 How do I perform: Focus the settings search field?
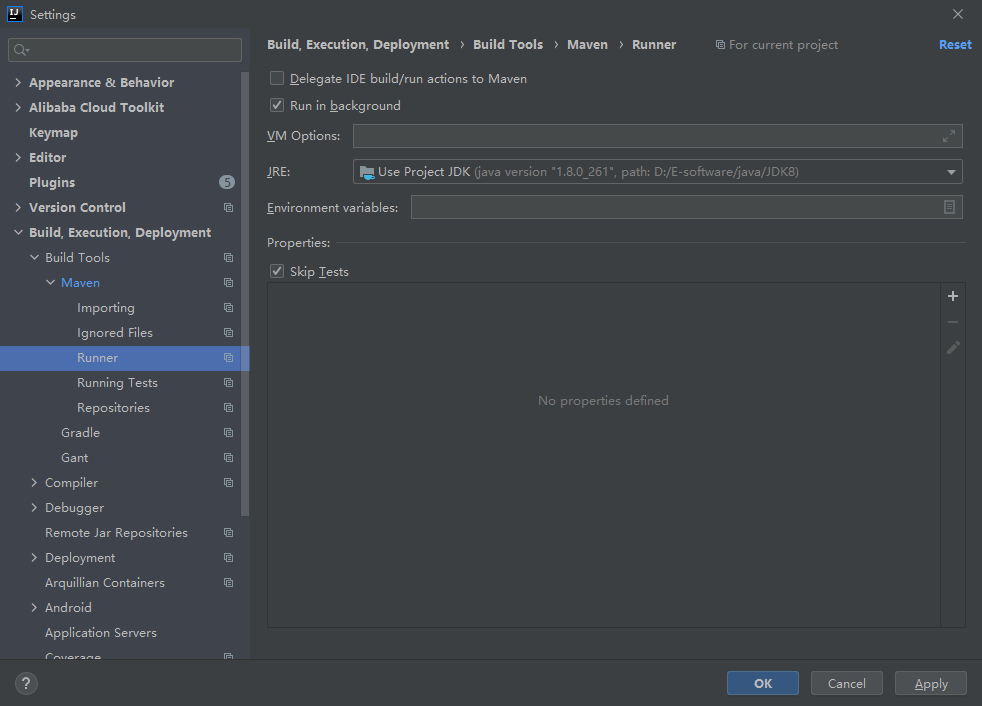coord(125,50)
